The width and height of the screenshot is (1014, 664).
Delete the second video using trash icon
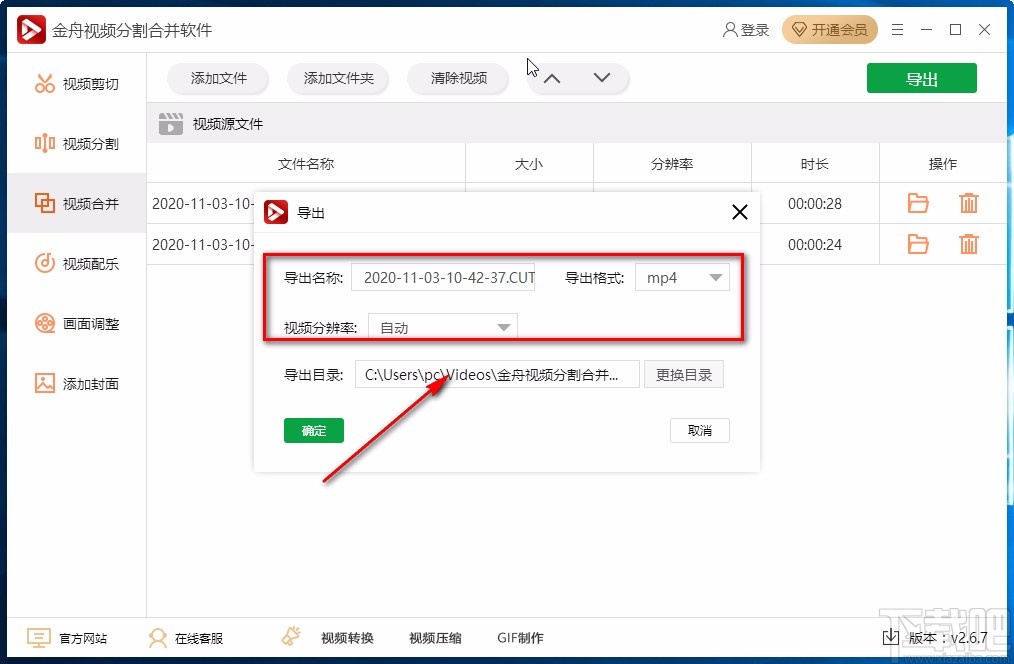pos(968,244)
